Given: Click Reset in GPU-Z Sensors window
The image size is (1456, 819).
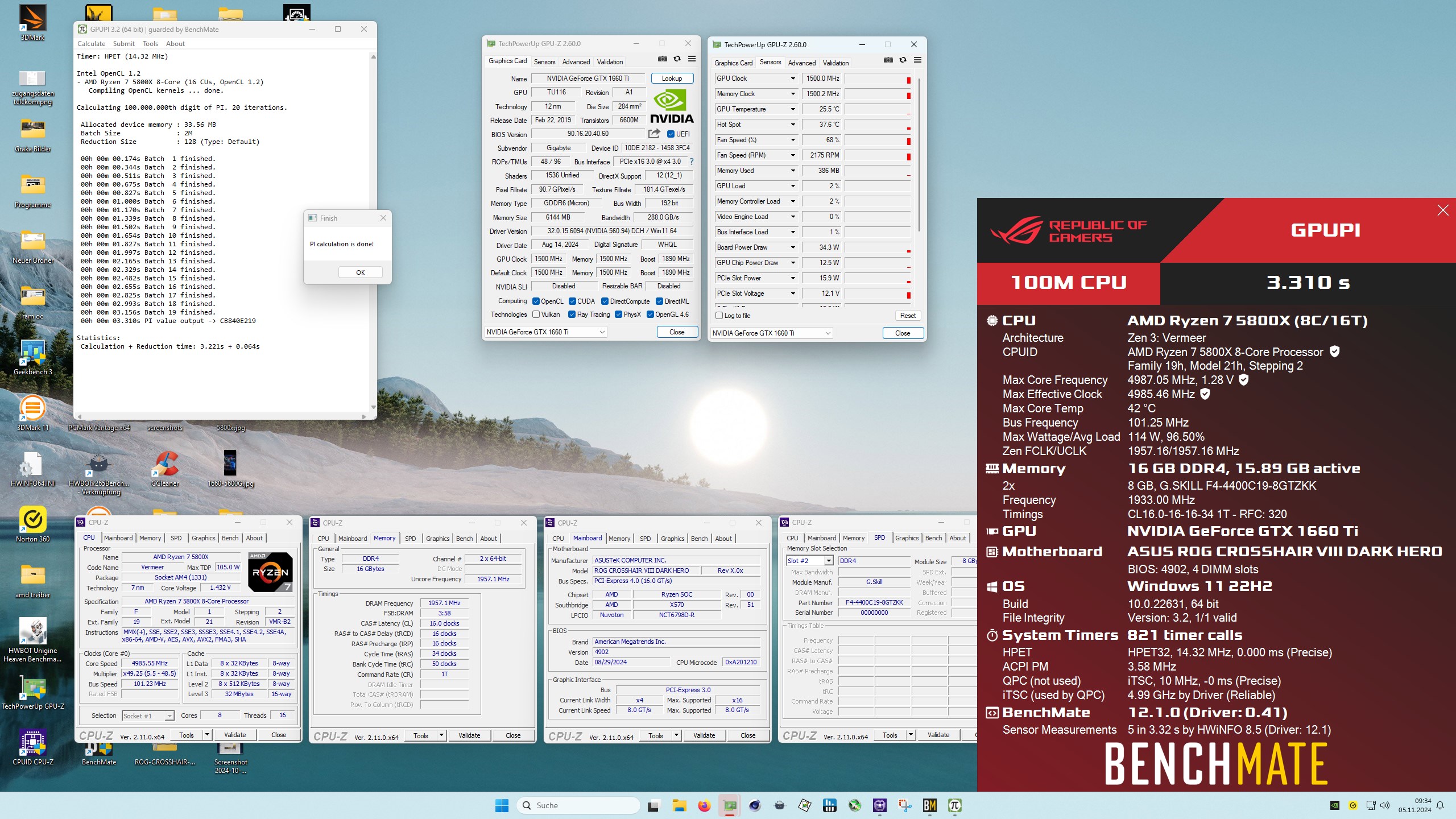Looking at the screenshot, I should (x=908, y=316).
